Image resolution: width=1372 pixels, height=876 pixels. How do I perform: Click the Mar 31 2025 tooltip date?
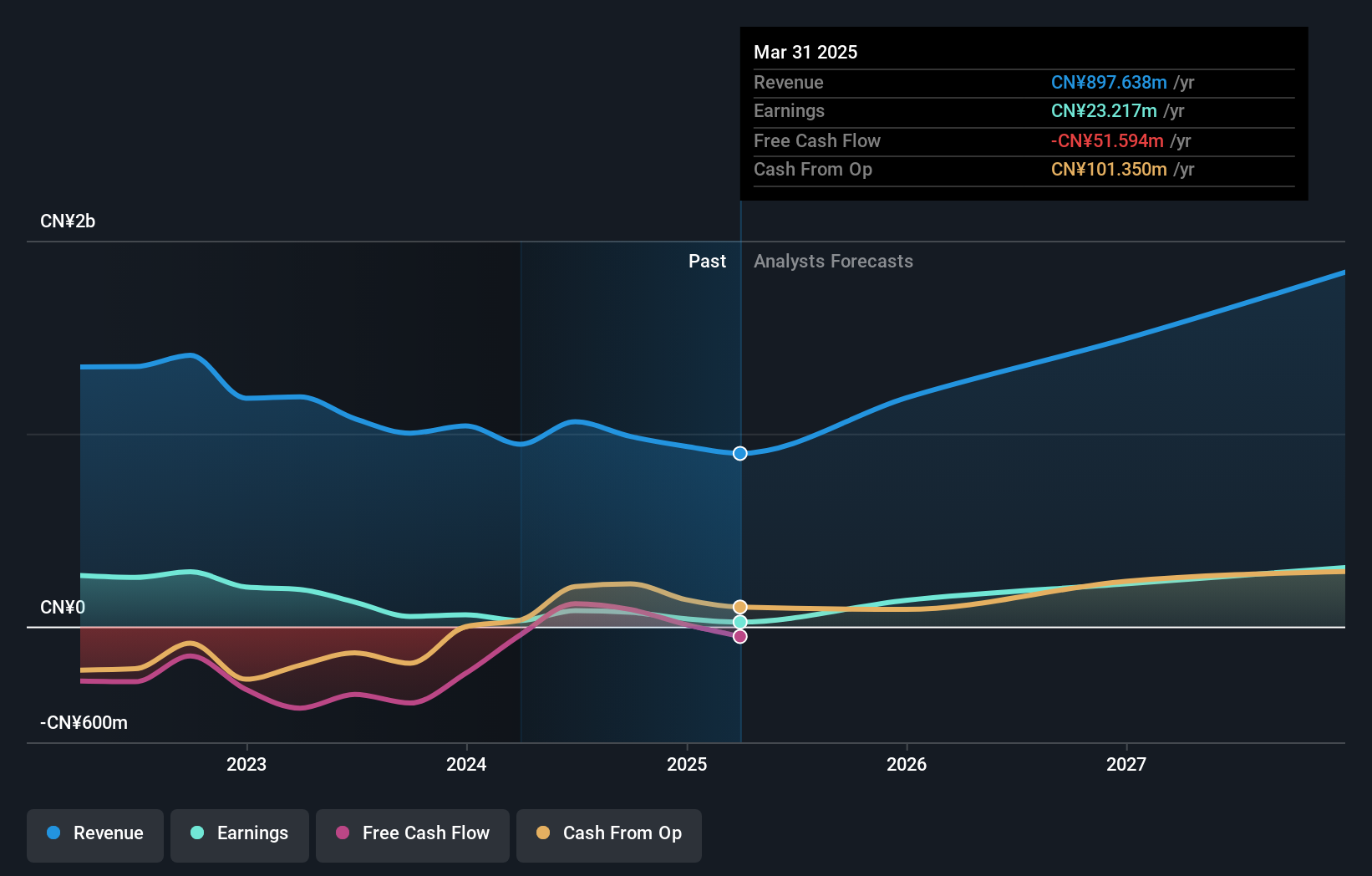click(805, 52)
